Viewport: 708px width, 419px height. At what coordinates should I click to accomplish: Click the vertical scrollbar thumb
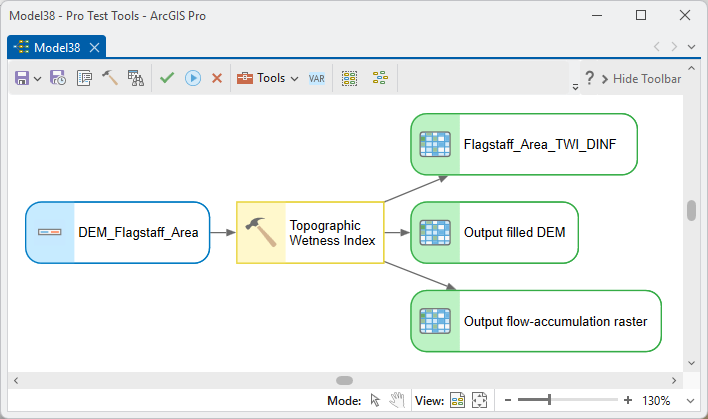click(x=691, y=210)
